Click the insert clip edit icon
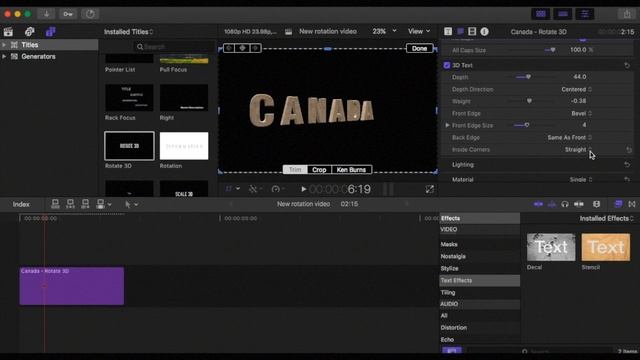The width and height of the screenshot is (640, 360). 70,204
